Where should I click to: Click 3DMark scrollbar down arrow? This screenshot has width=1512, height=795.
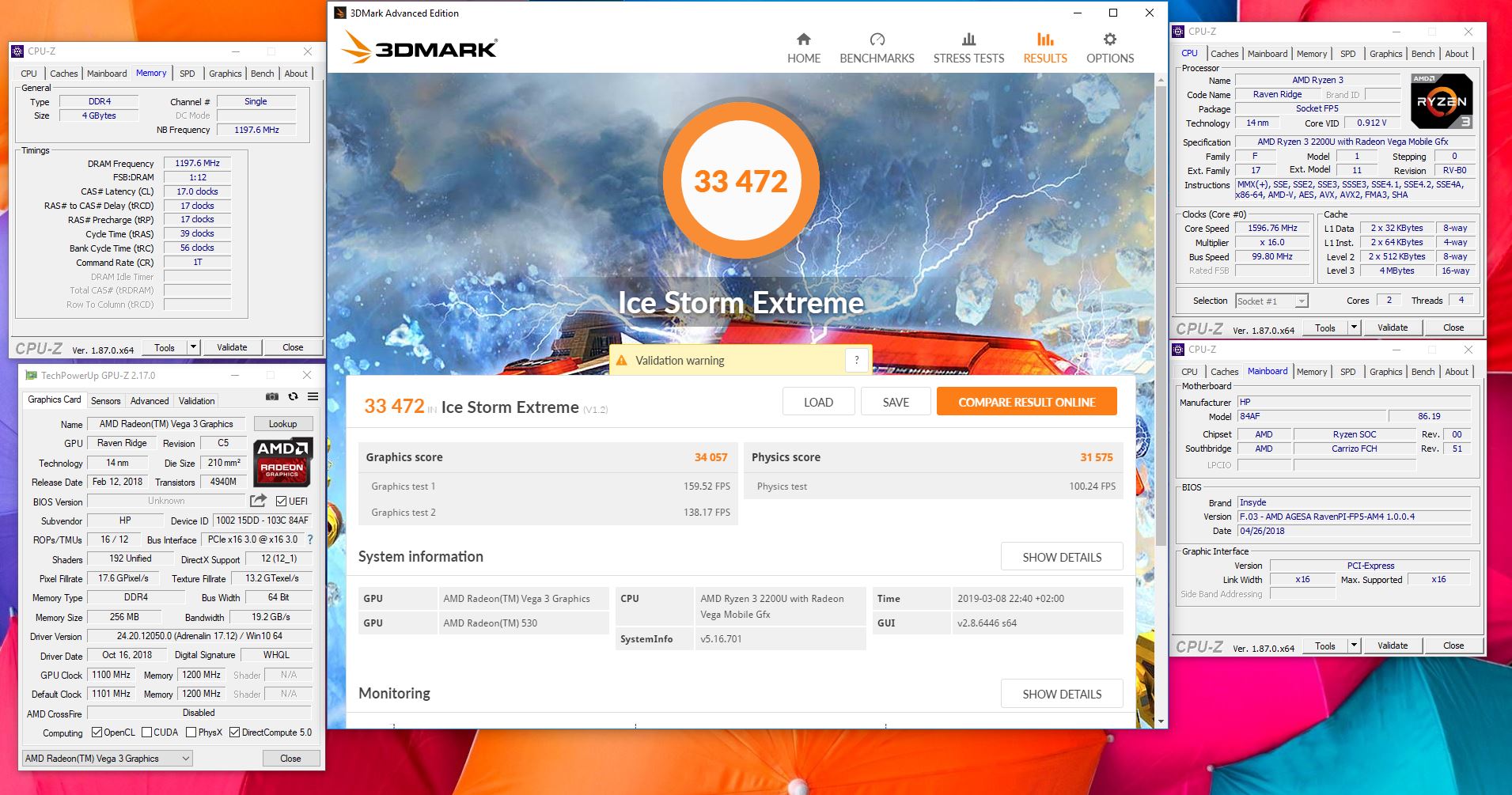1161,721
